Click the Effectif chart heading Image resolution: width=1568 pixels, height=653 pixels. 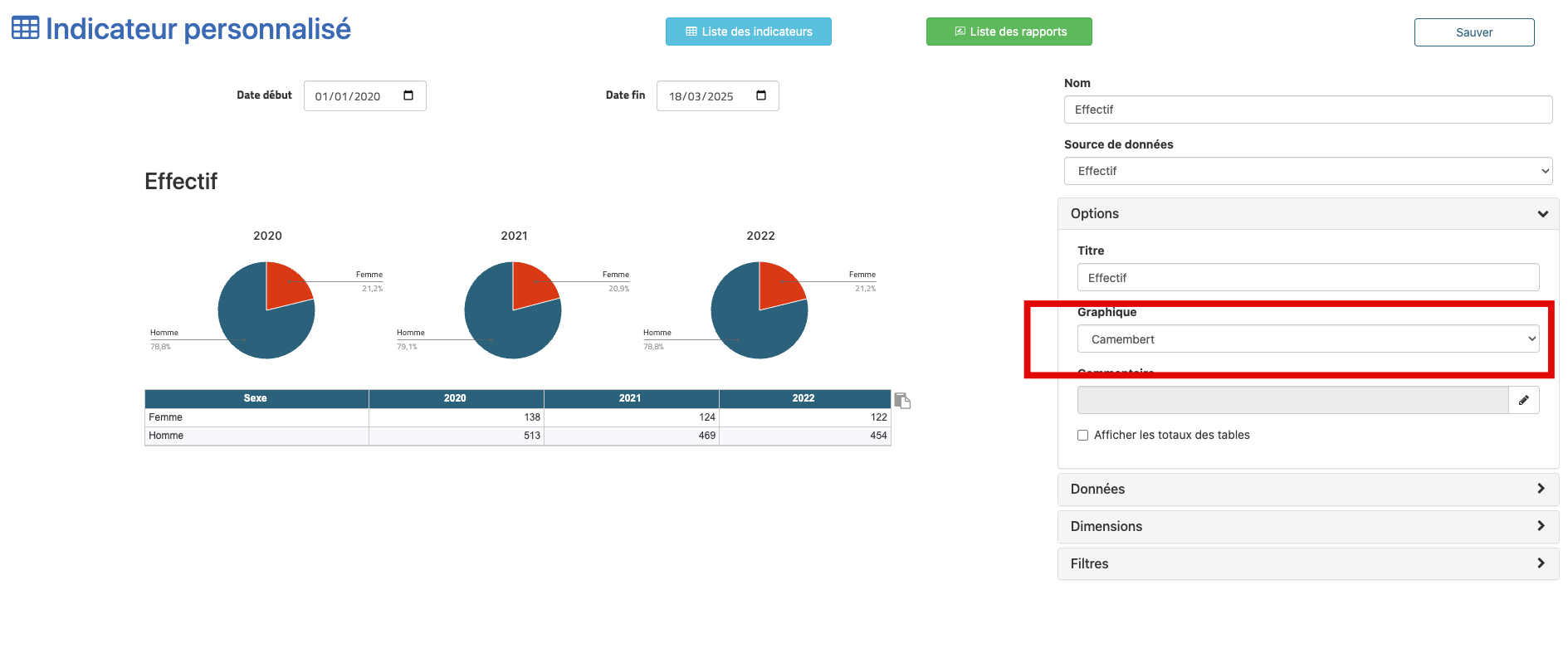coord(181,182)
